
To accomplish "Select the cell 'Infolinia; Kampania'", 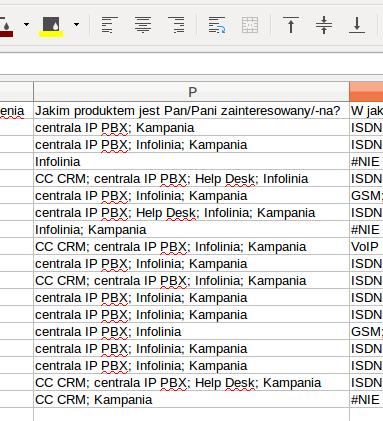I will pyautogui.click(x=191, y=229).
